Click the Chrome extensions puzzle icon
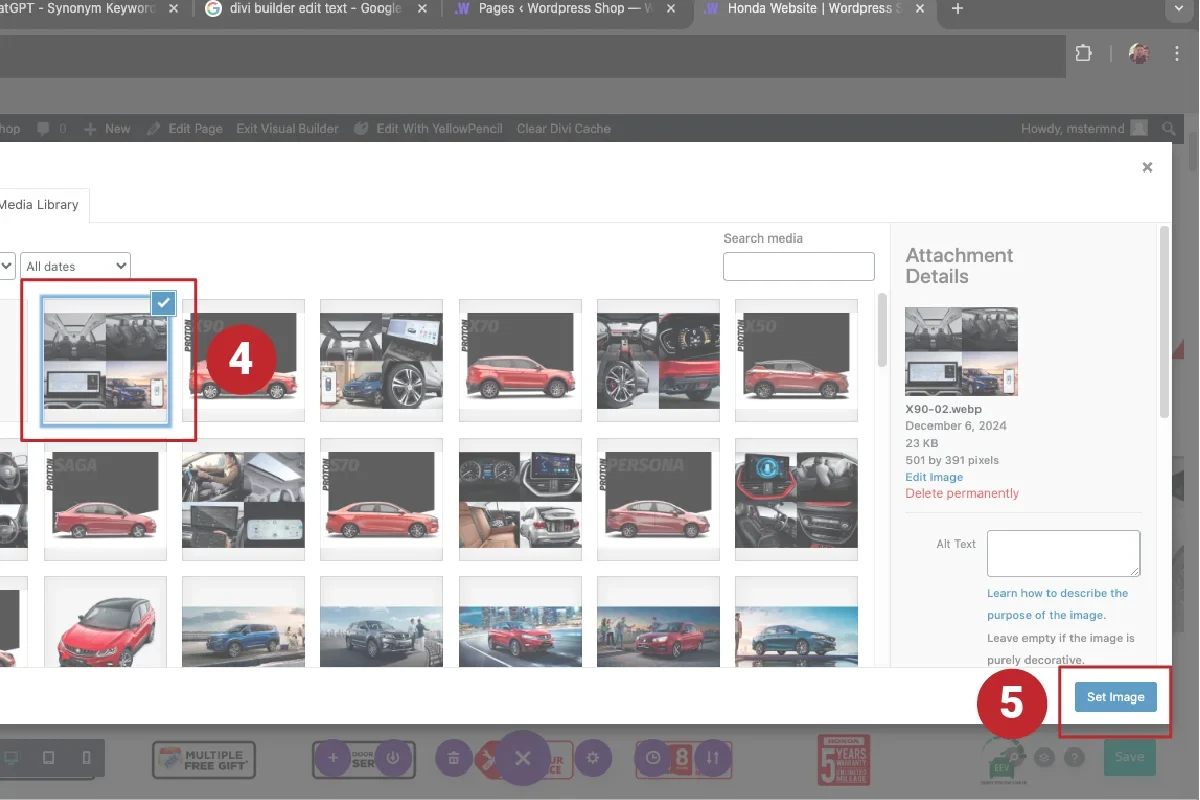1200x800 pixels. click(1083, 54)
